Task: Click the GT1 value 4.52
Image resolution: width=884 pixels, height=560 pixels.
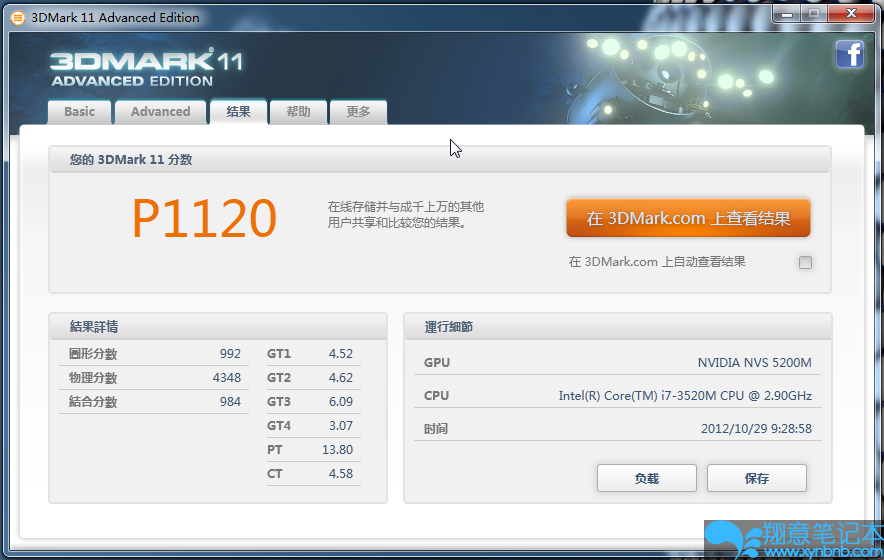Action: pos(341,354)
